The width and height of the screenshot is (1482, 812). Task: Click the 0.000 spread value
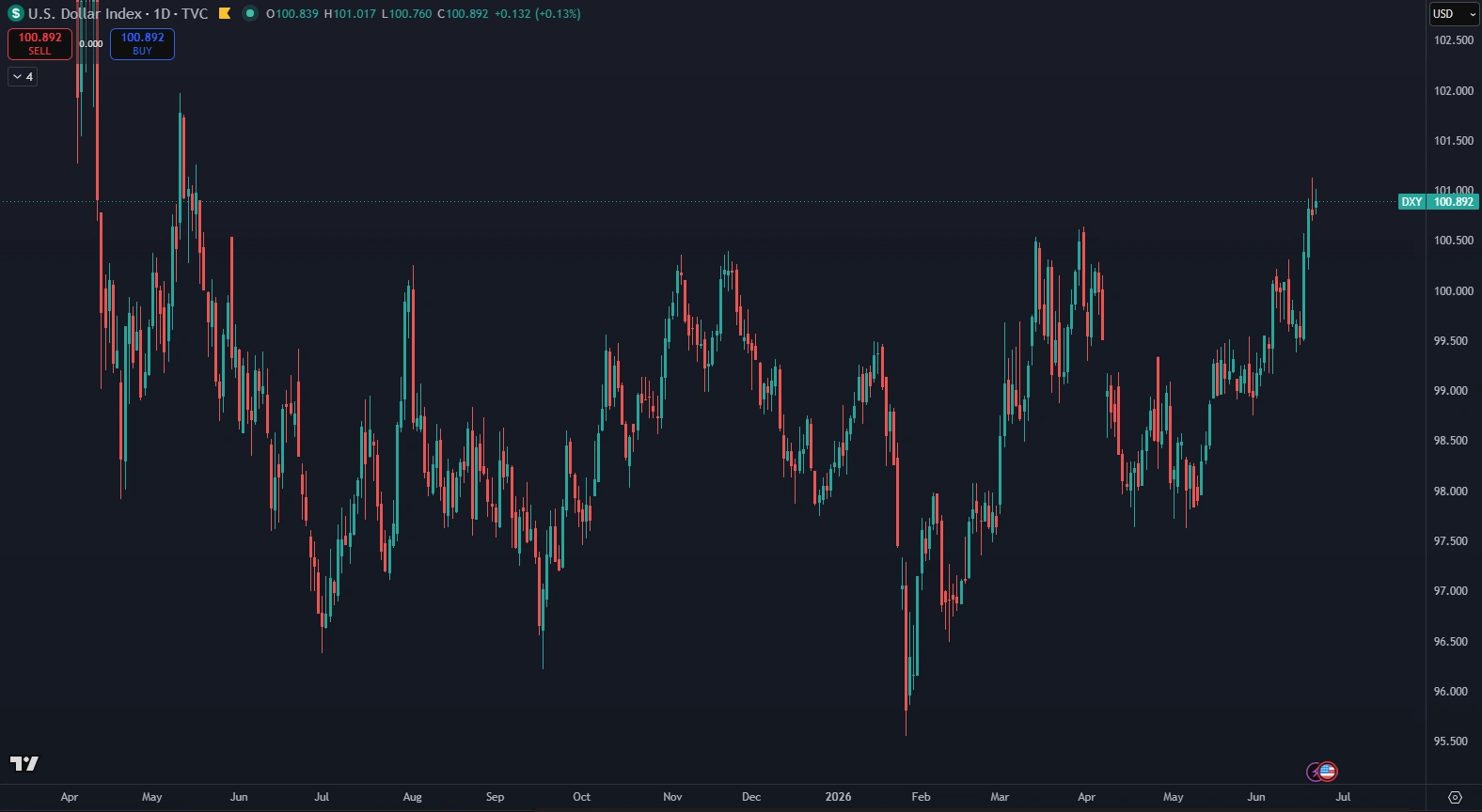pos(91,44)
